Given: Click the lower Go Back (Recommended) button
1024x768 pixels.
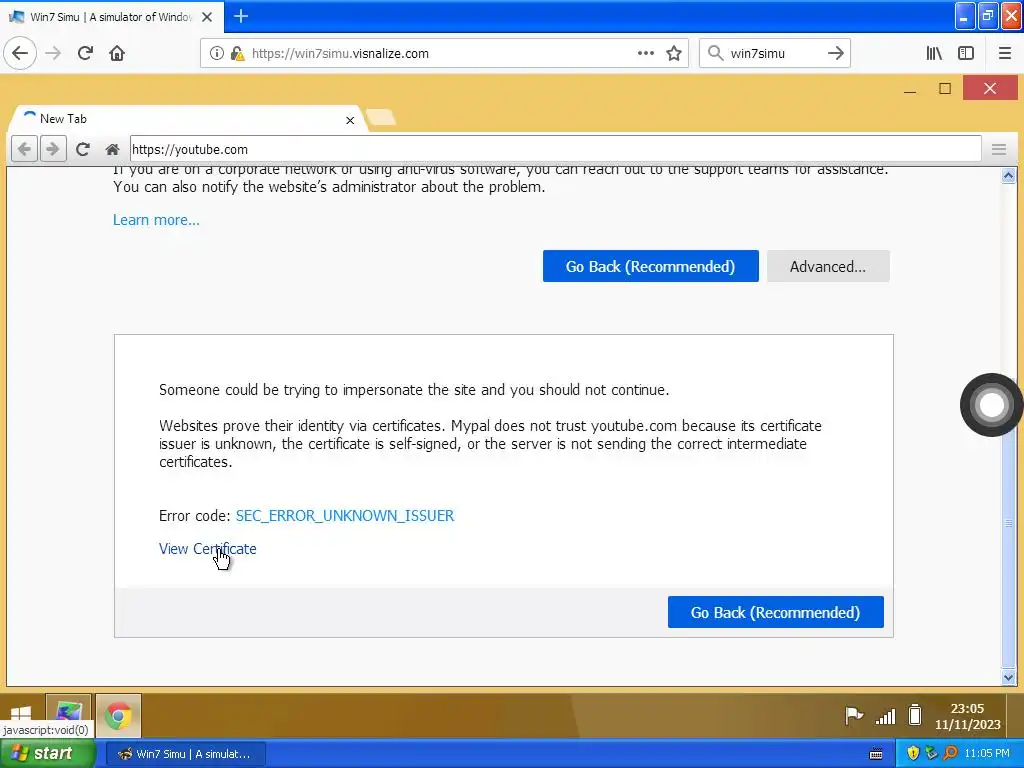Looking at the screenshot, I should click(775, 613).
